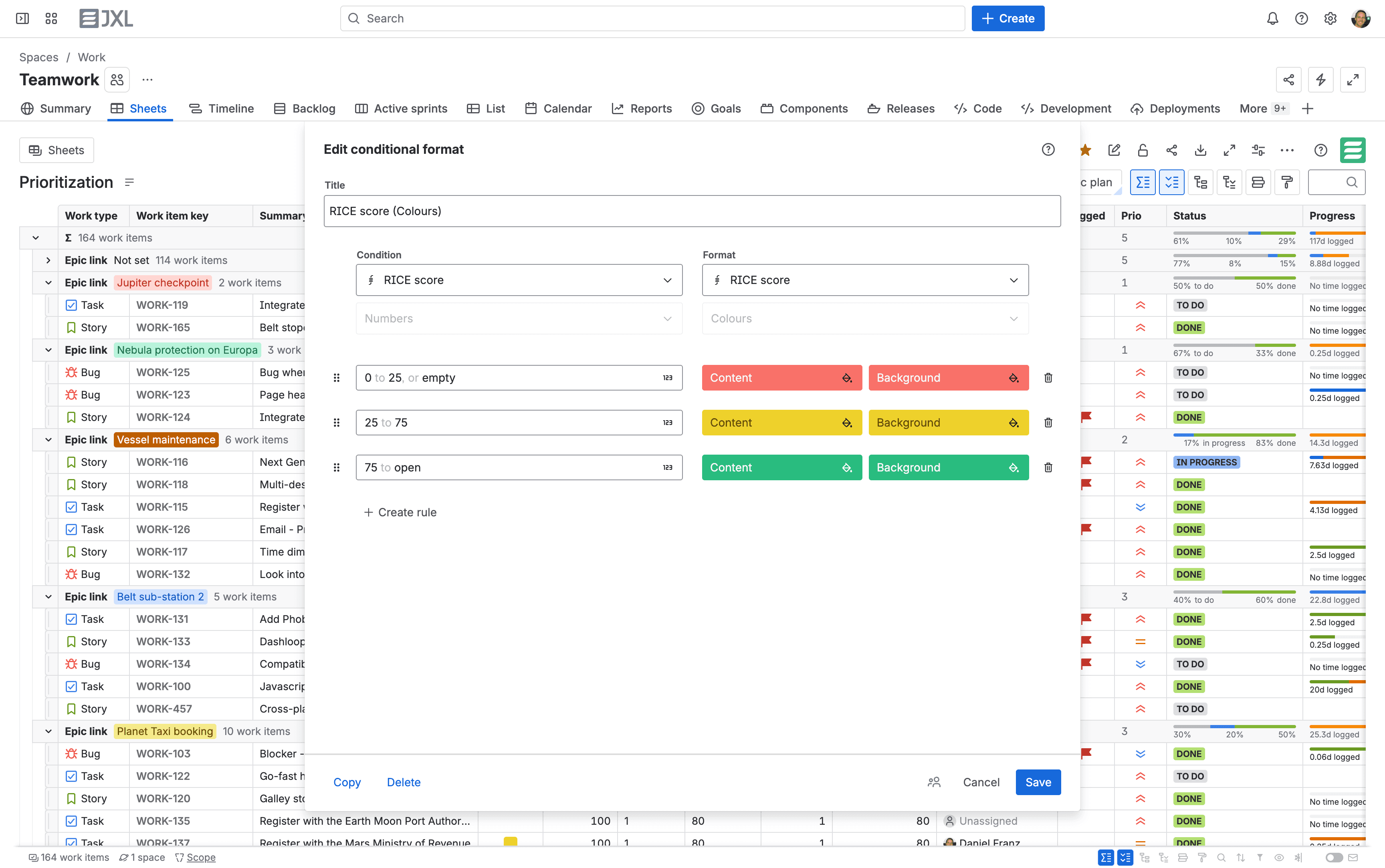
Task: Toggle the sum rollup toolbar button
Action: pos(1143,183)
